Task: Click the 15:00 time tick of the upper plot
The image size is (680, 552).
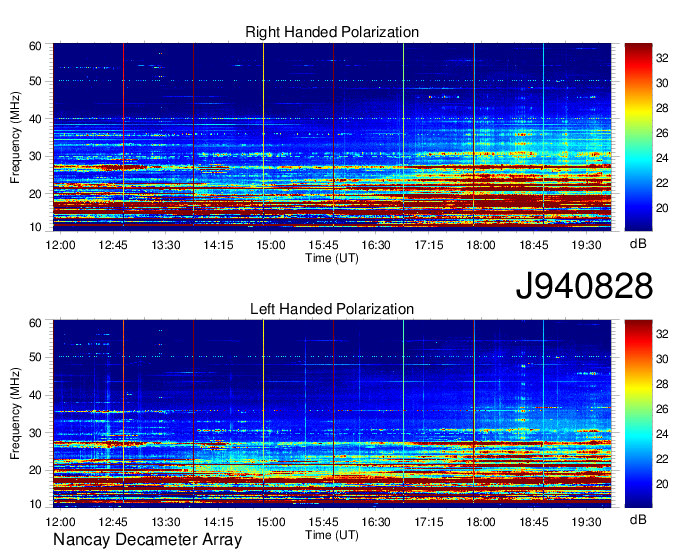Action: [x=271, y=245]
